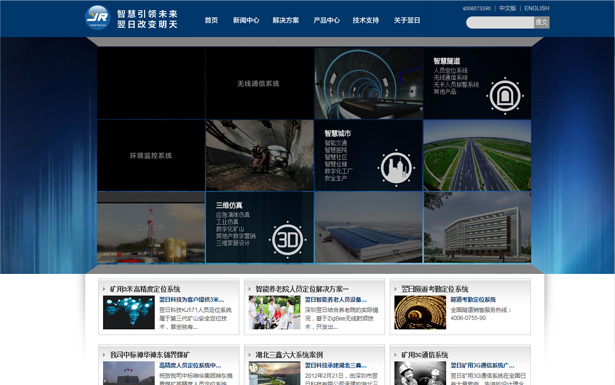Click the 三维仿真 3D circle icon
Screen dimensions: 615x385
coord(287,240)
